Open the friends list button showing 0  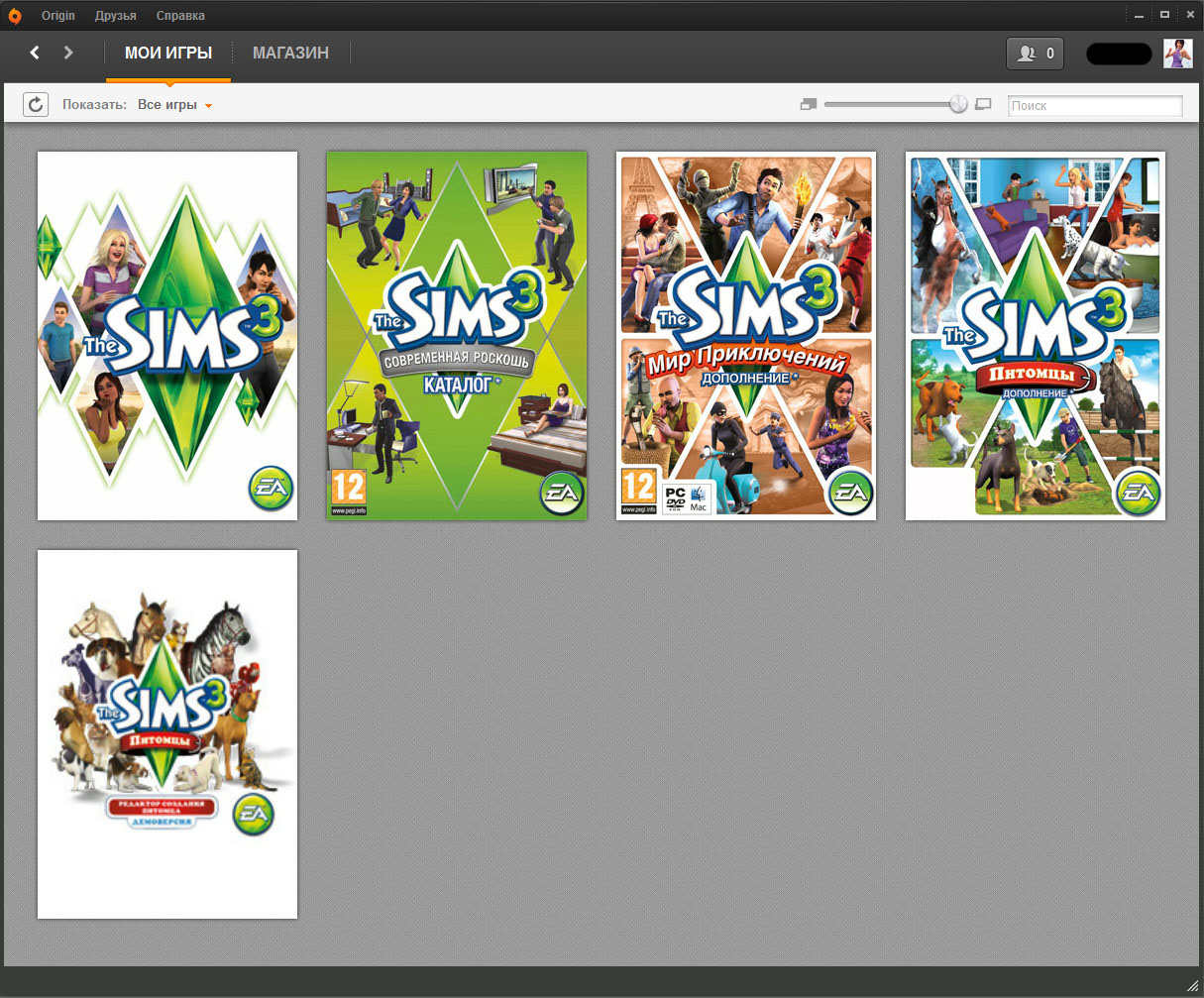pyautogui.click(x=1035, y=54)
